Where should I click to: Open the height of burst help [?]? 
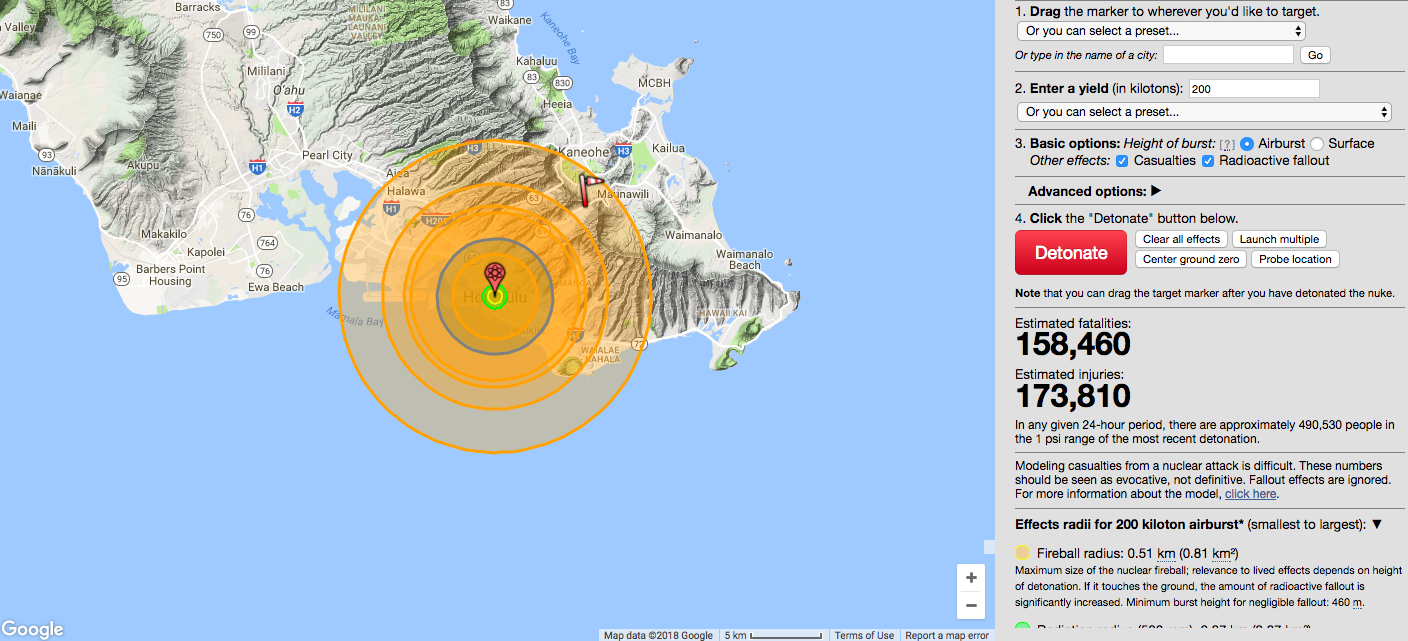(x=1227, y=144)
